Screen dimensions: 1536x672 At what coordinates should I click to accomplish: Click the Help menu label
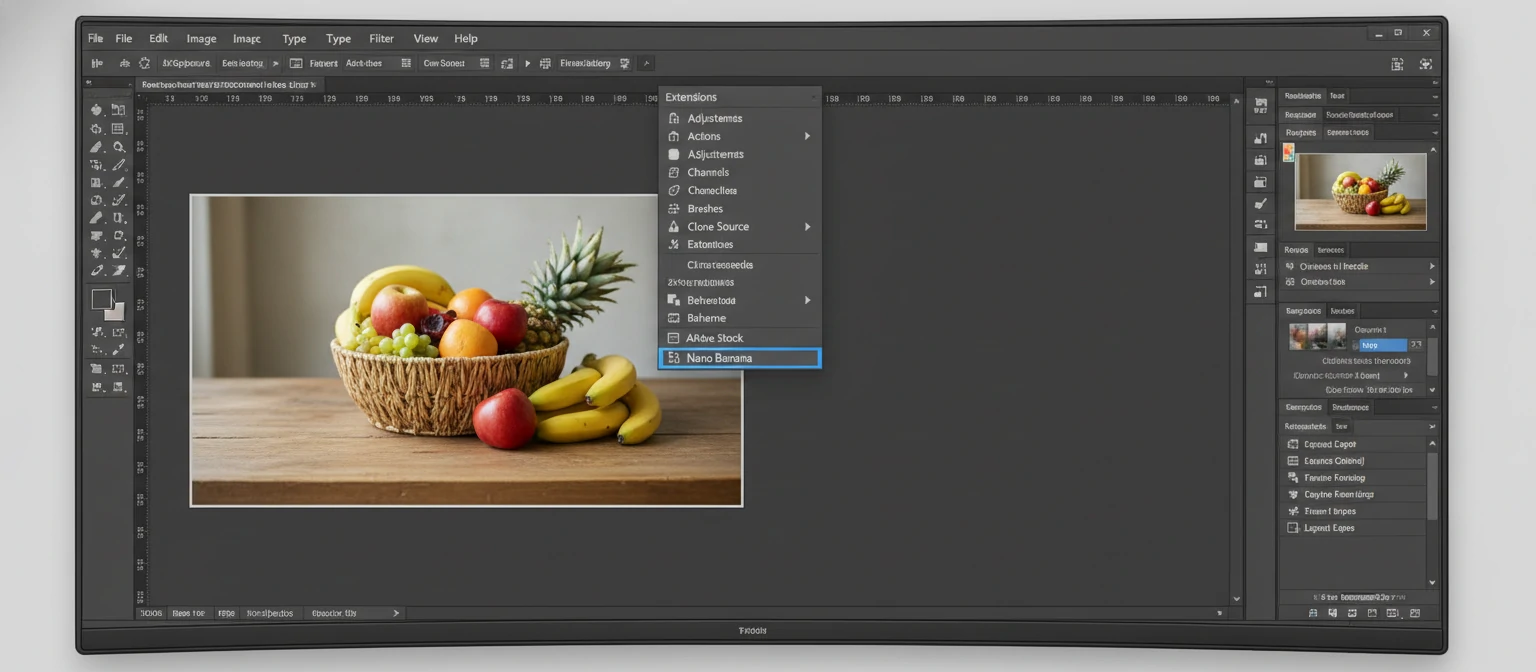coord(465,38)
